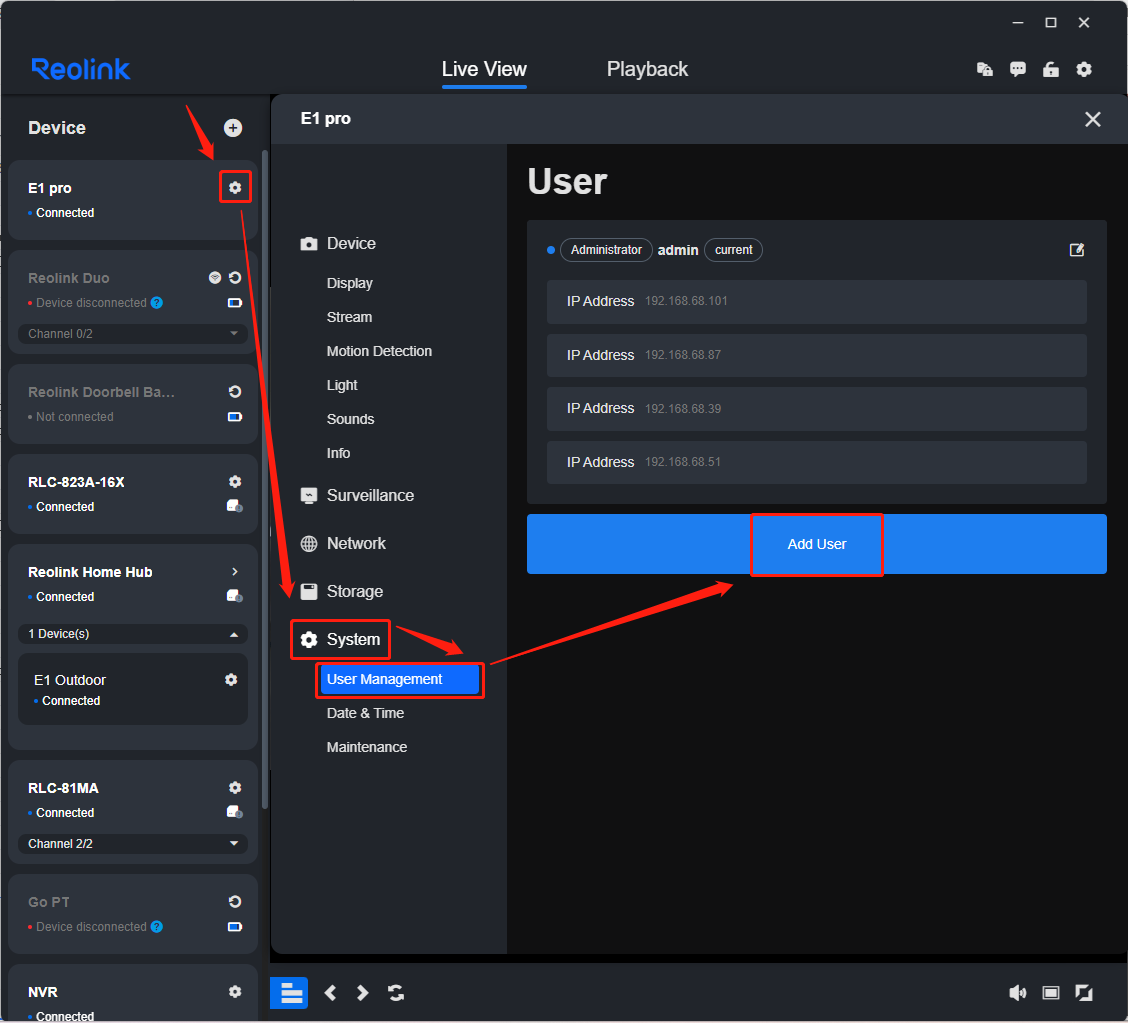
Task: Open settings gear for RLC-81MA
Action: pyautogui.click(x=235, y=788)
